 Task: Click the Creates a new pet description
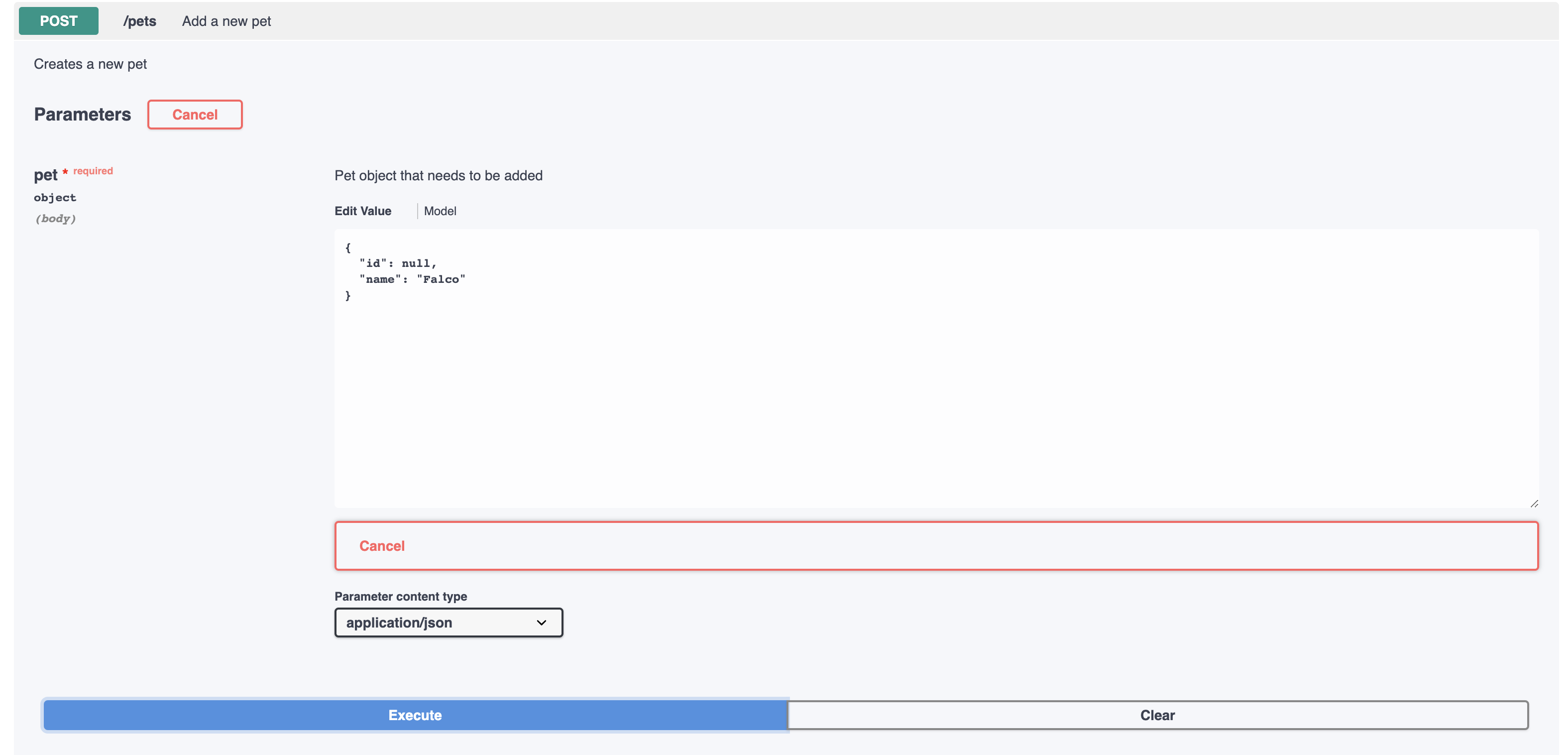coord(90,63)
